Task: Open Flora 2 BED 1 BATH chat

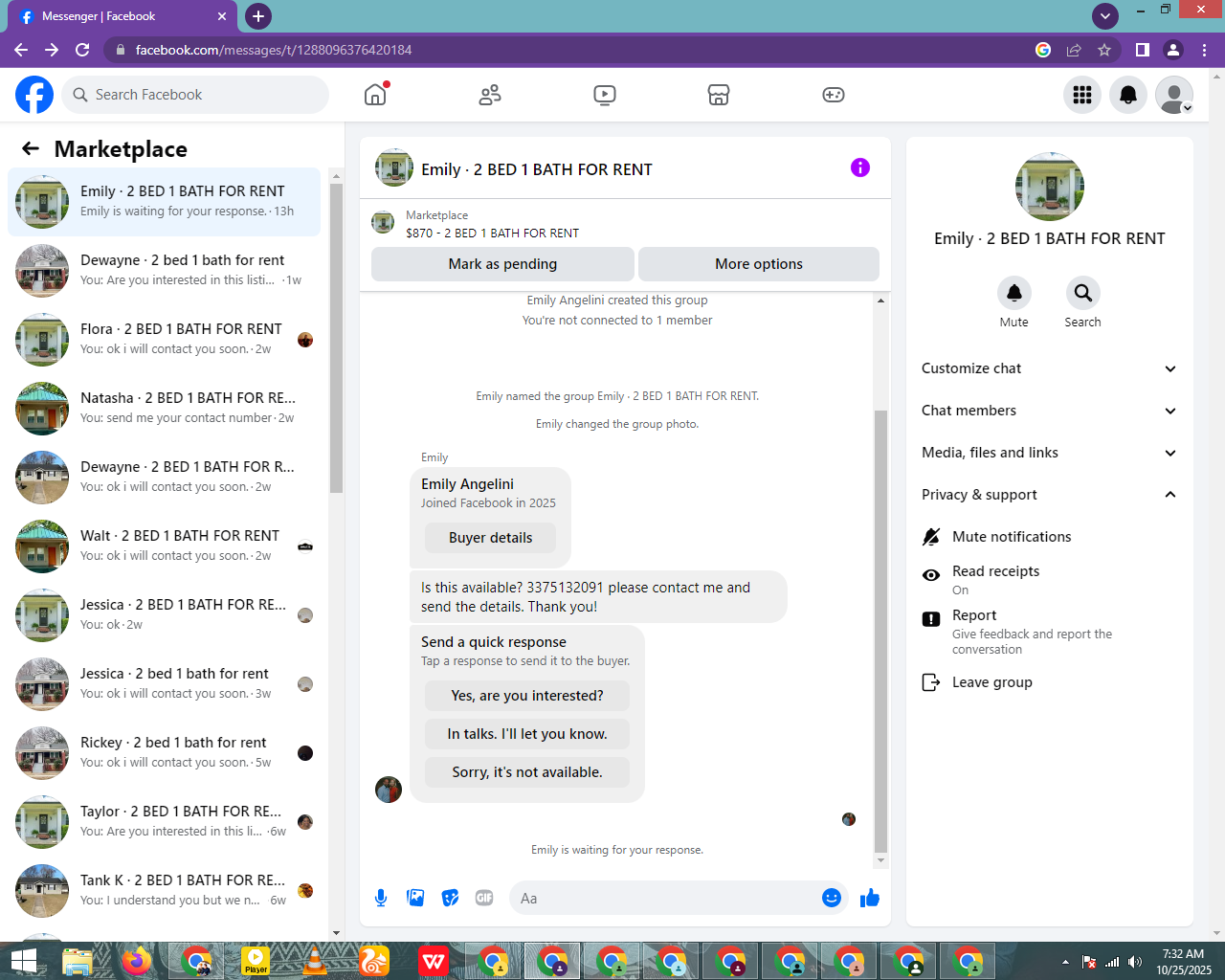Action: [x=164, y=340]
